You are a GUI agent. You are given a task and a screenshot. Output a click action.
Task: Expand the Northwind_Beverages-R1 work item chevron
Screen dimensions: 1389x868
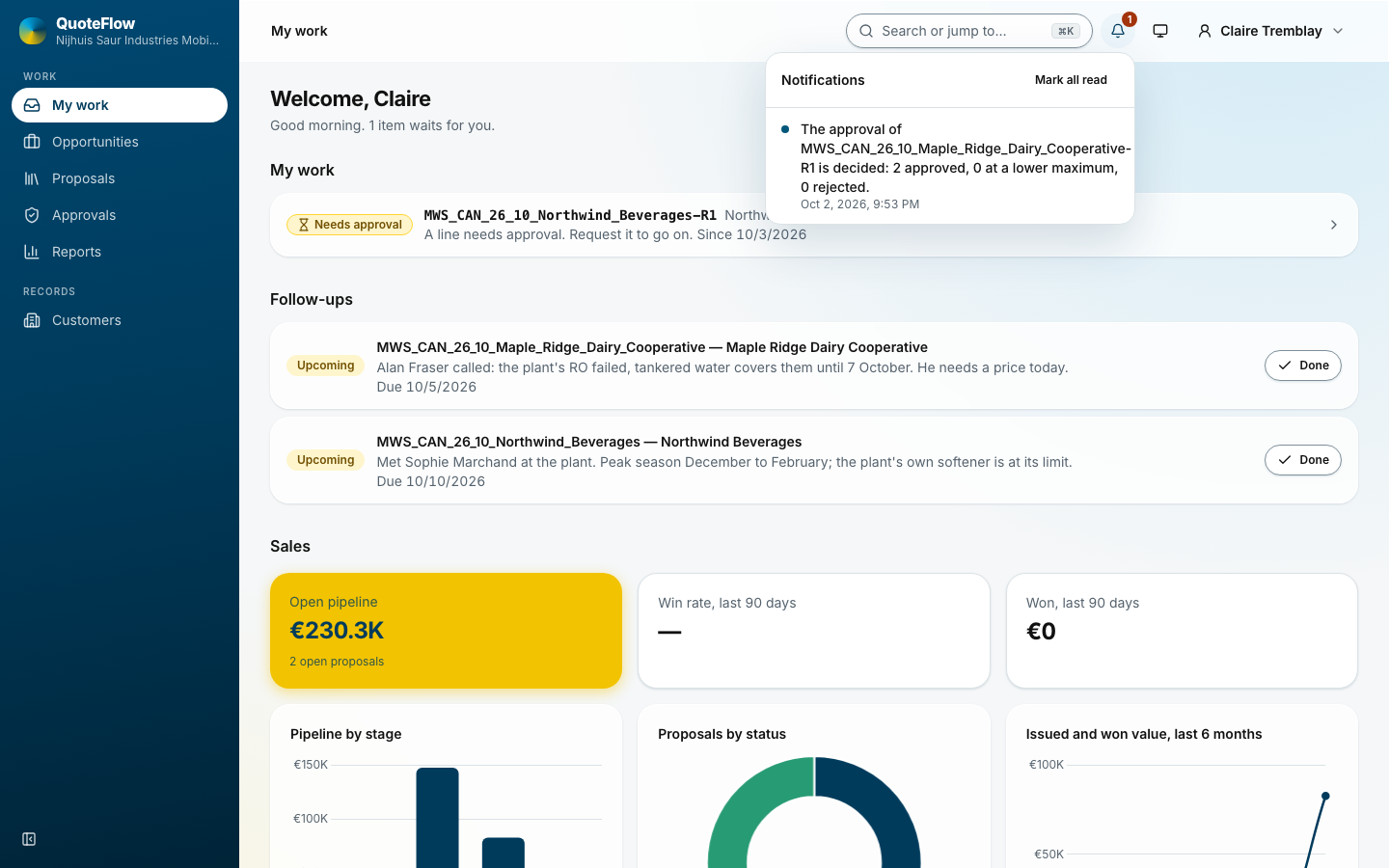pos(1334,225)
